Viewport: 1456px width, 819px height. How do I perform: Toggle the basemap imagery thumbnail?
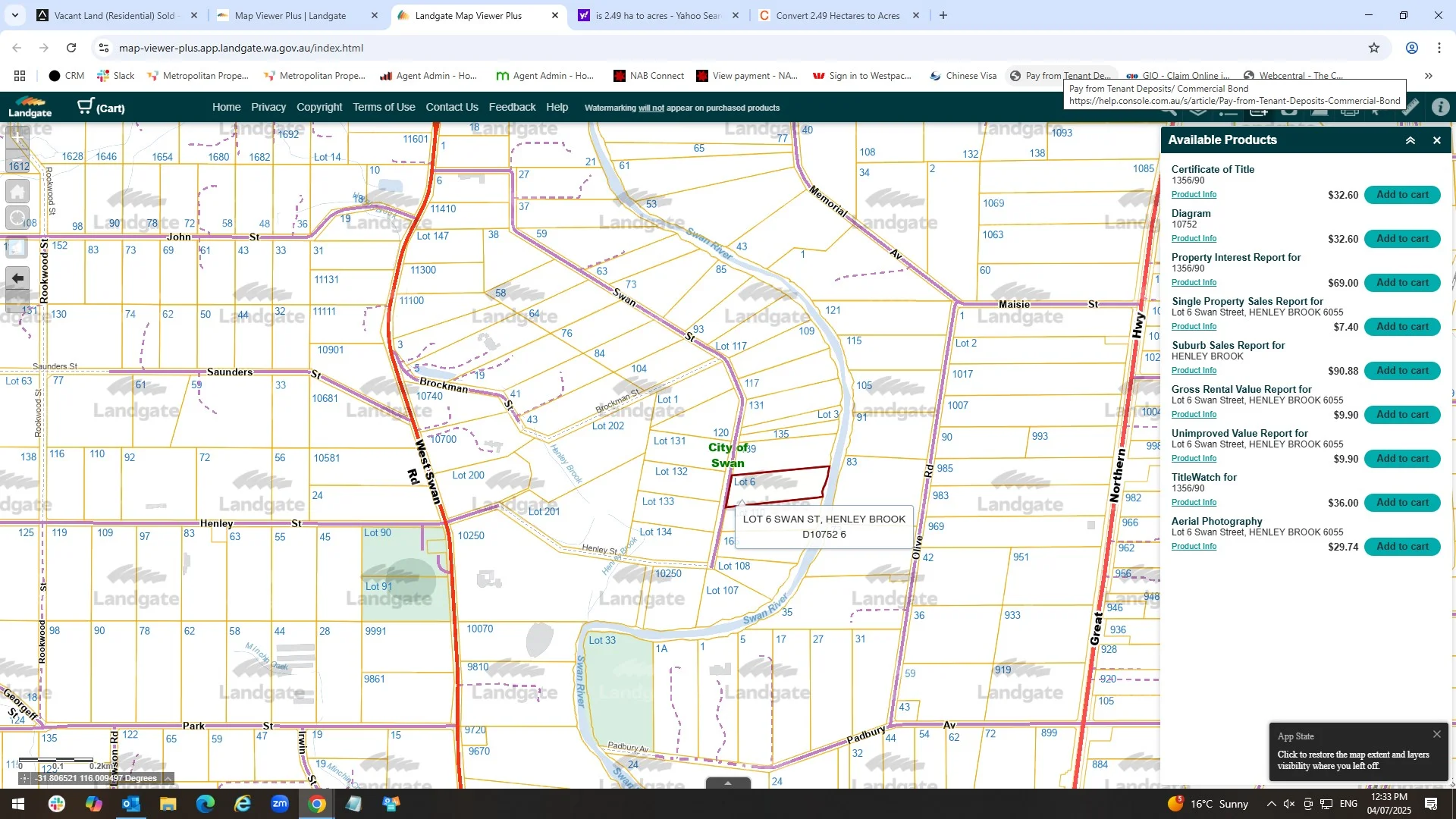click(x=17, y=247)
